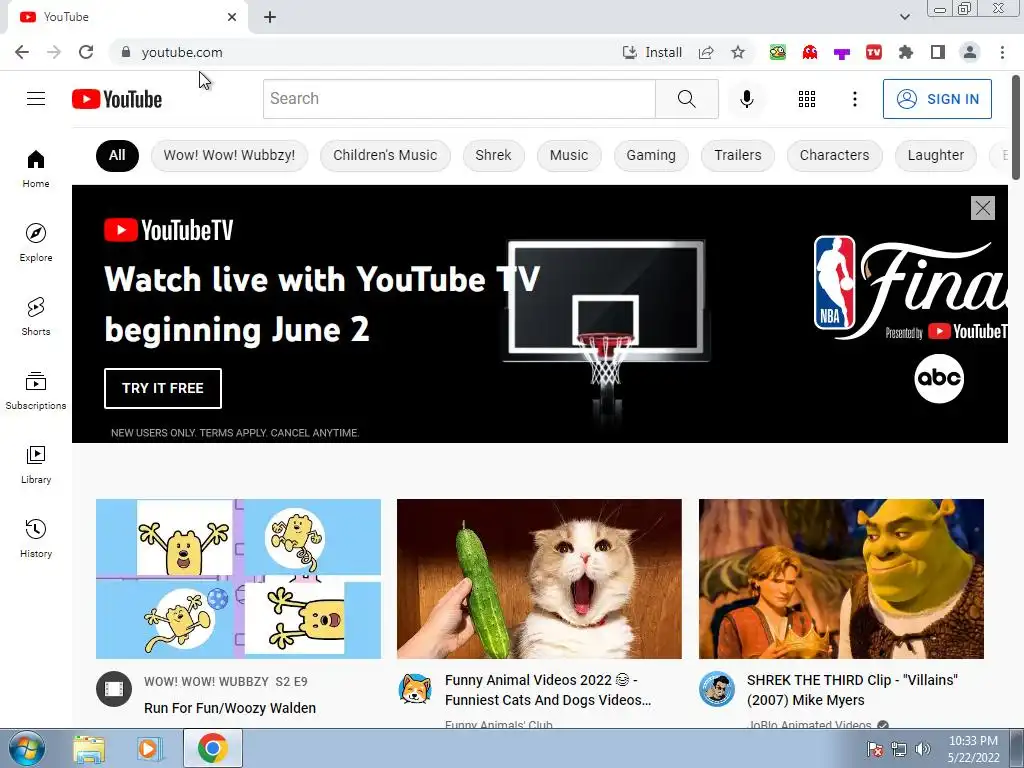Viewport: 1024px width, 768px height.
Task: Click the Install app button
Action: pyautogui.click(x=652, y=52)
